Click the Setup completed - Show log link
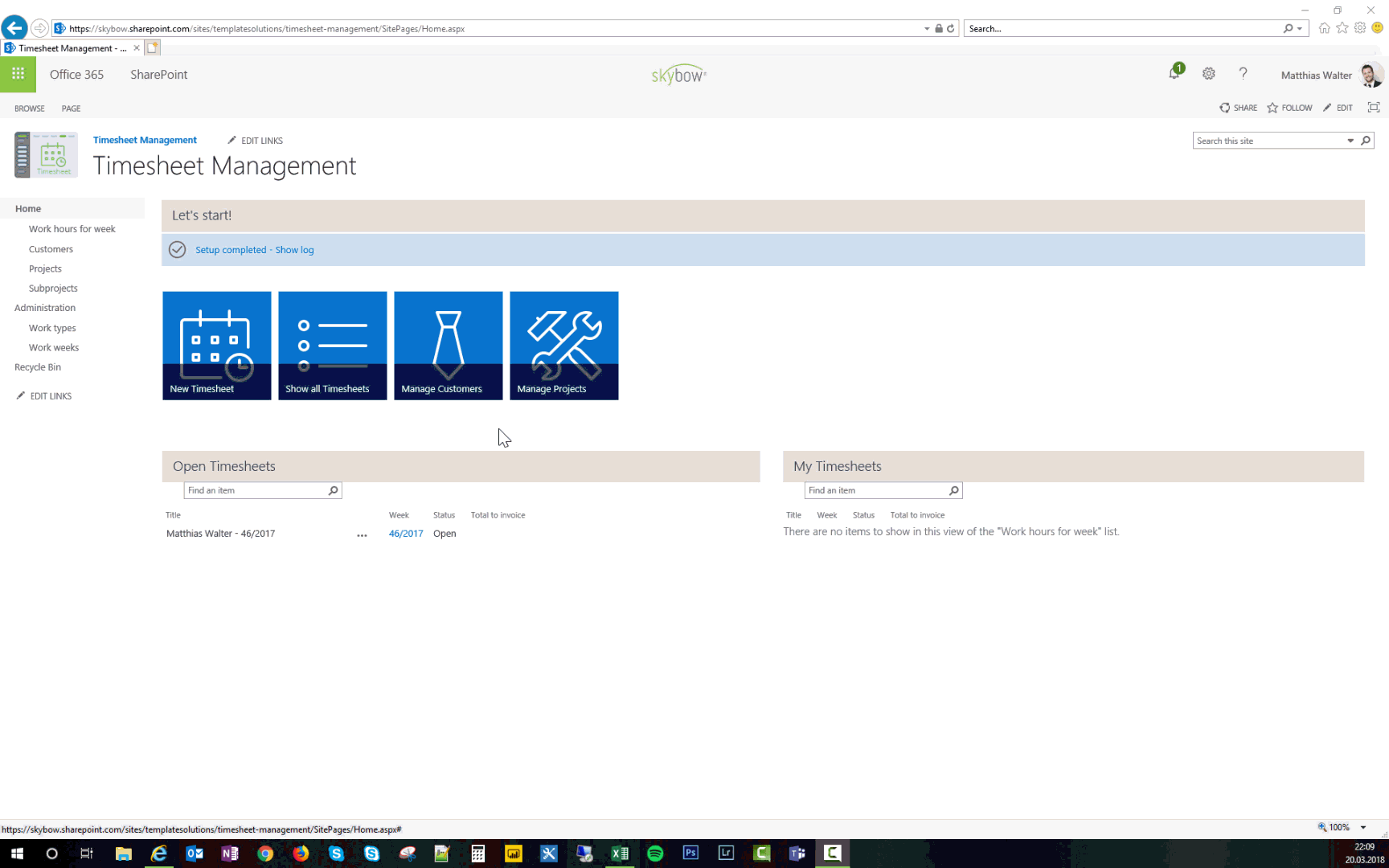 [x=254, y=250]
